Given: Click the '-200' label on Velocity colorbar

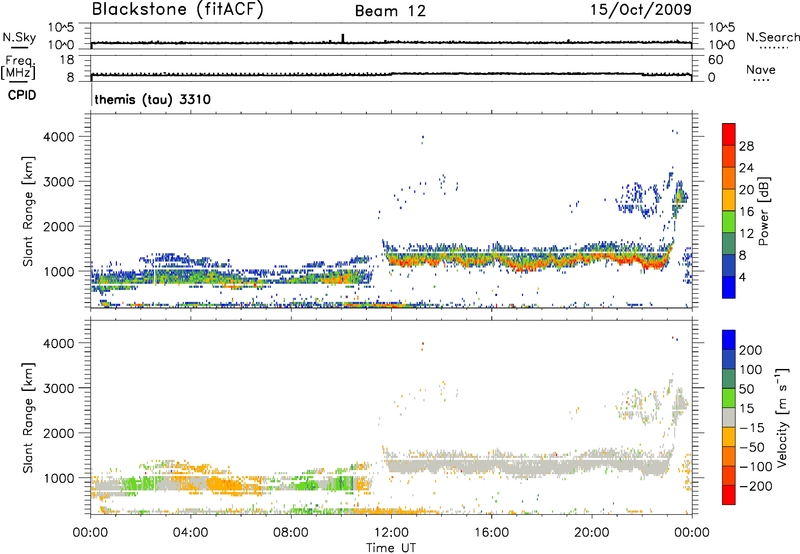Looking at the screenshot, I should [x=756, y=486].
